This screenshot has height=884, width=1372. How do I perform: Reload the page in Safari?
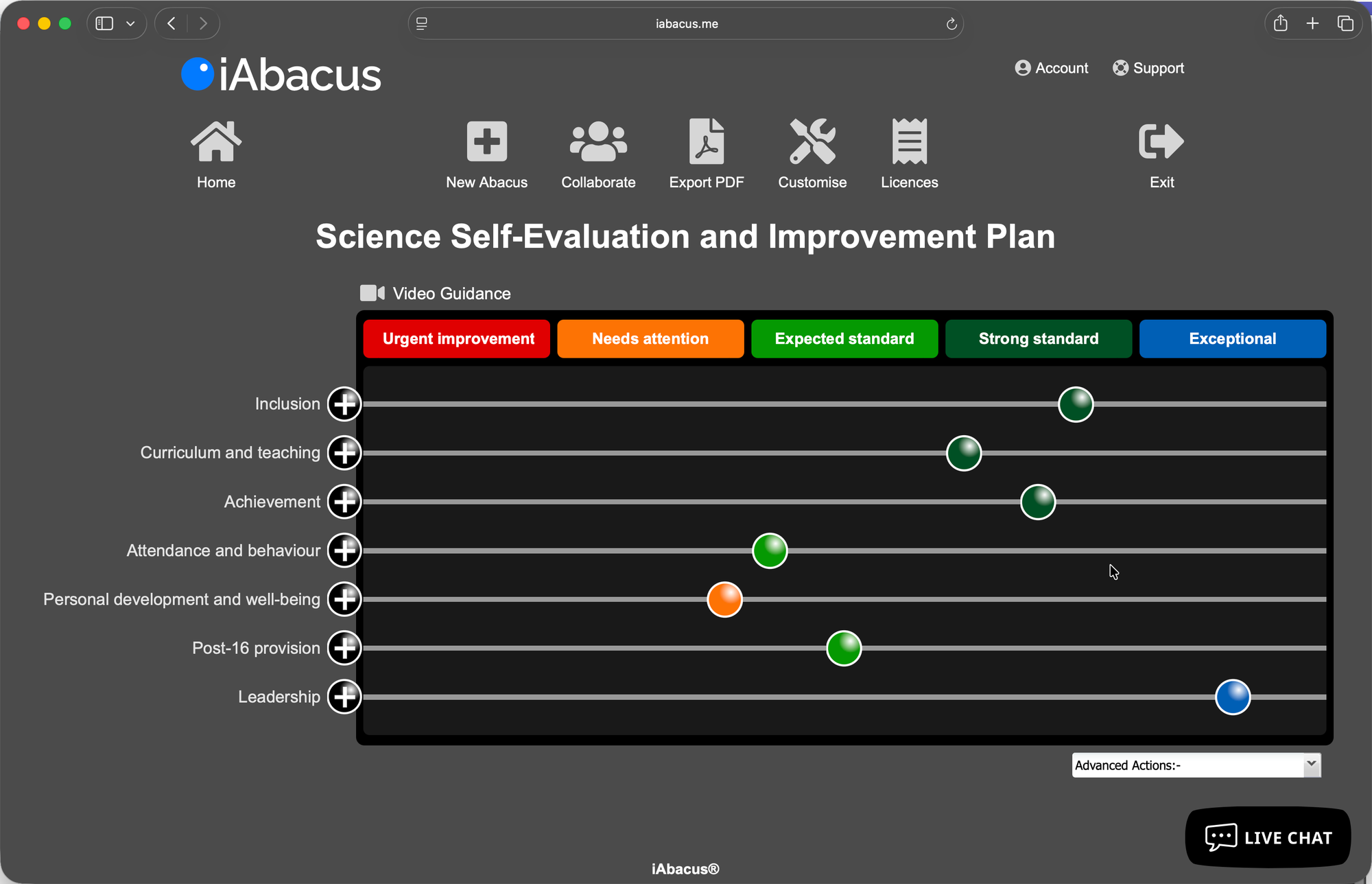click(x=951, y=24)
